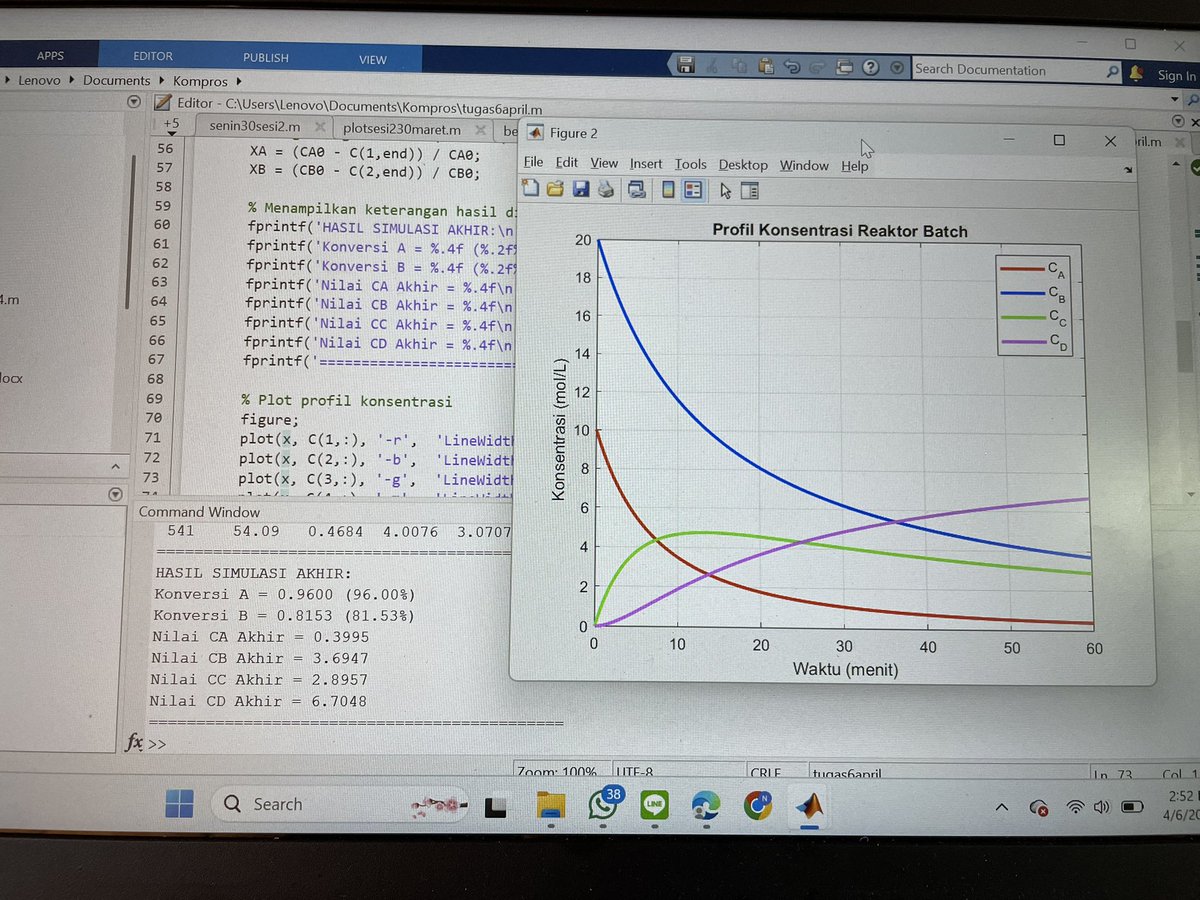The image size is (1200, 900).
Task: Click the Open File folder icon in Figure 2
Action: click(x=555, y=189)
